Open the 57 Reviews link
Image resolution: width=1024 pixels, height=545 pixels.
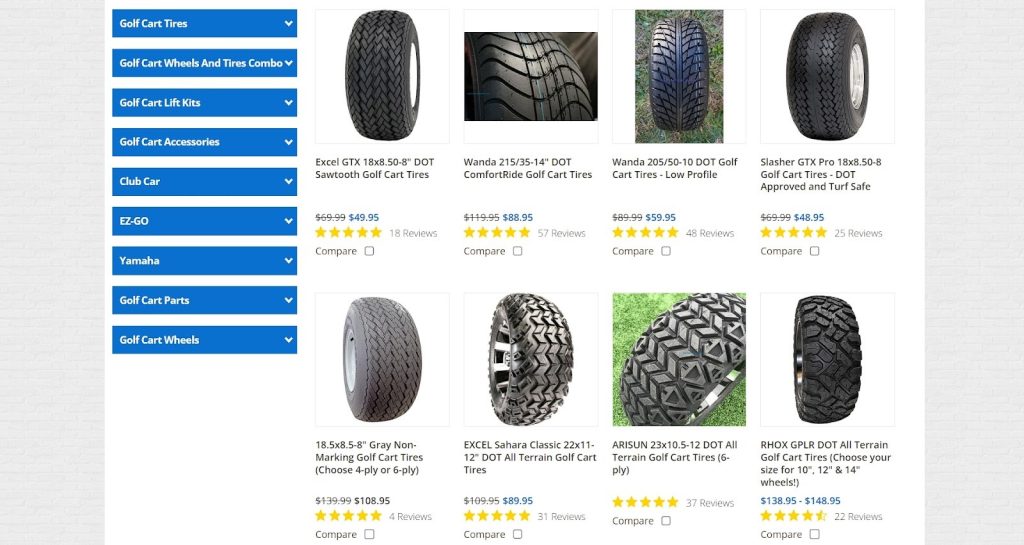tap(562, 233)
